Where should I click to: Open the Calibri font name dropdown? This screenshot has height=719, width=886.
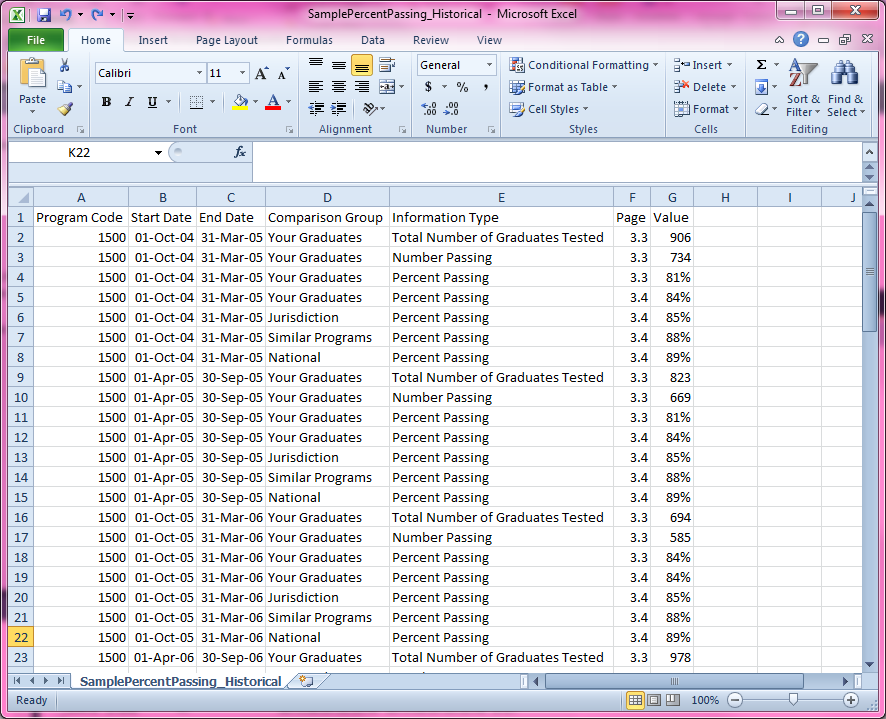pyautogui.click(x=199, y=73)
